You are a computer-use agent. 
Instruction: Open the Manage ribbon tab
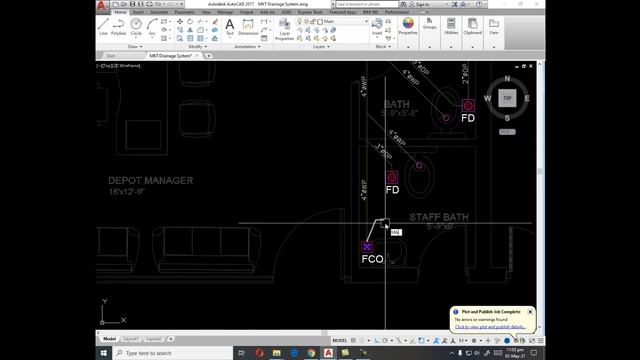click(225, 12)
